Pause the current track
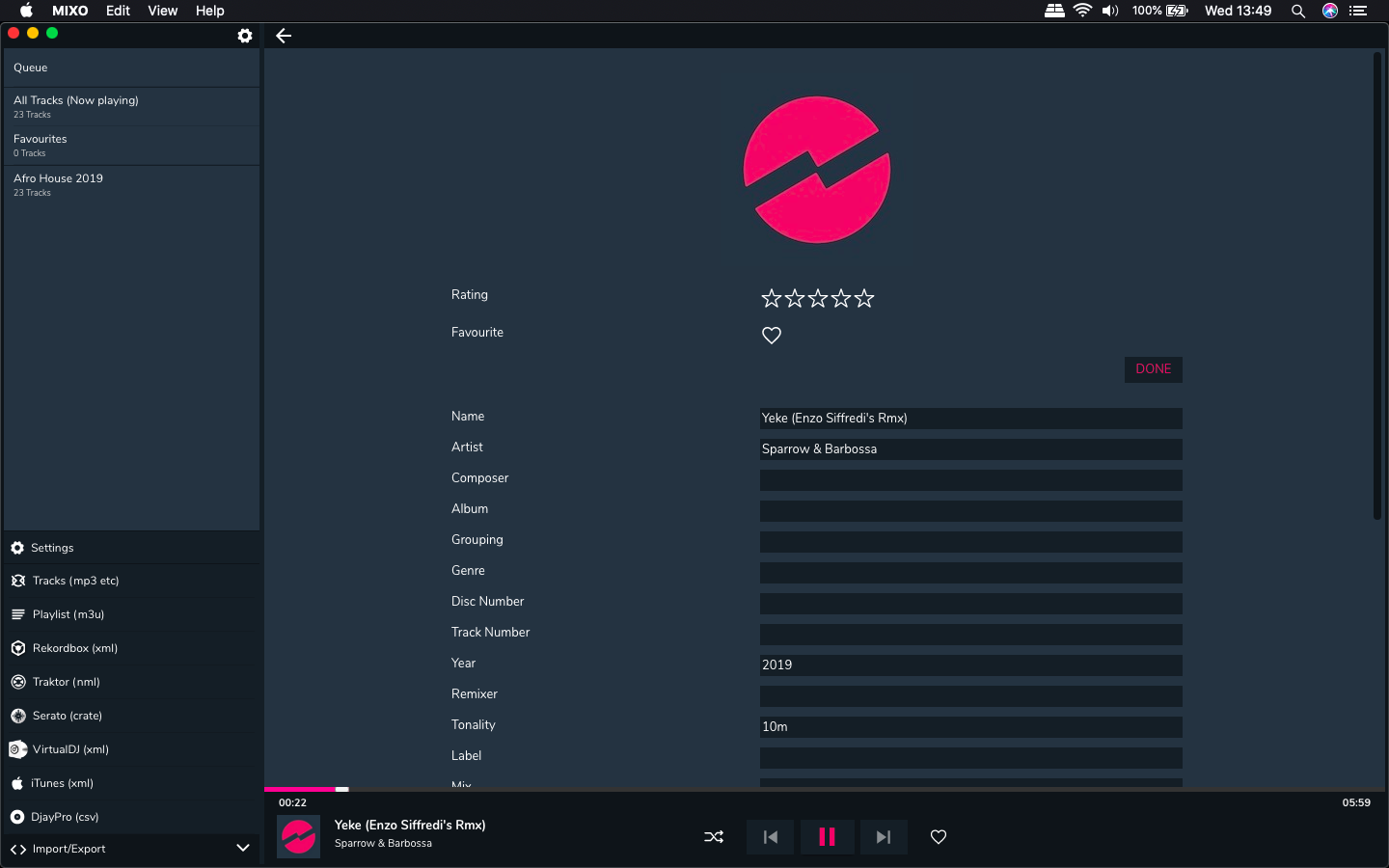The height and width of the screenshot is (868, 1389). (827, 837)
